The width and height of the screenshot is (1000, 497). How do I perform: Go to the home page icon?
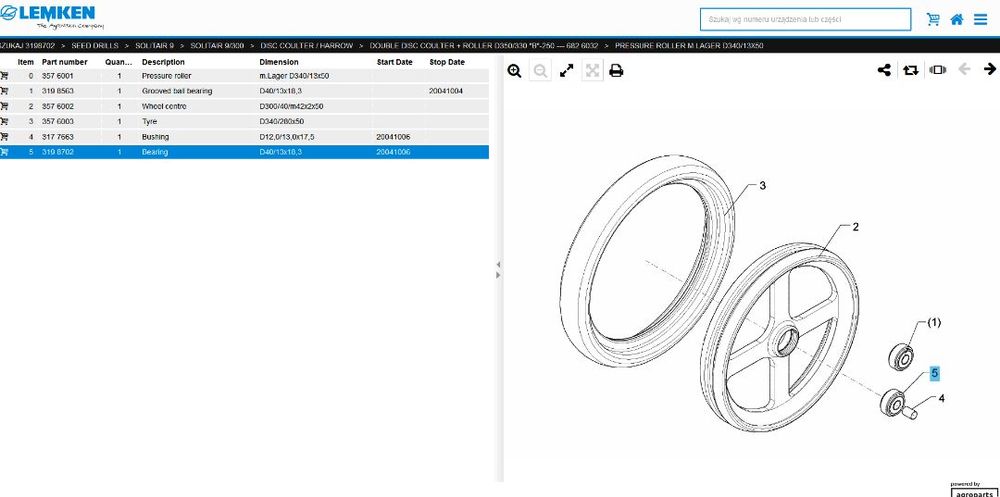(x=957, y=19)
